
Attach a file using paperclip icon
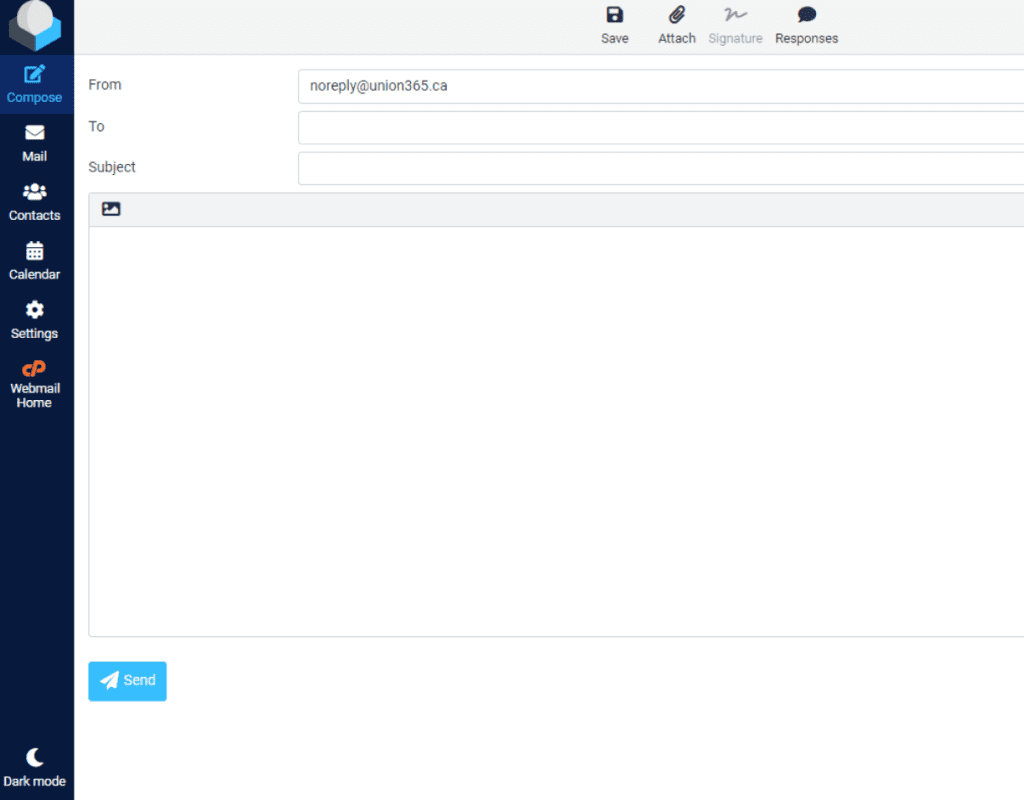[677, 26]
